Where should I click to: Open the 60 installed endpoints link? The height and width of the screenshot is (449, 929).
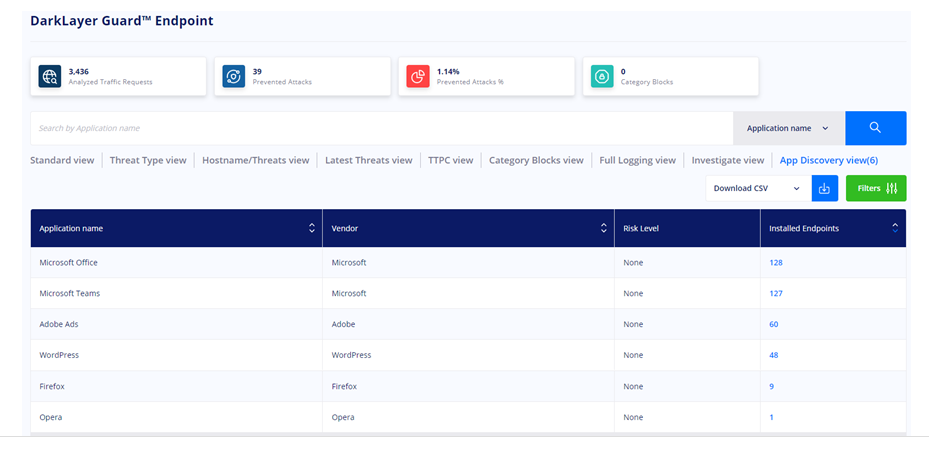click(774, 325)
